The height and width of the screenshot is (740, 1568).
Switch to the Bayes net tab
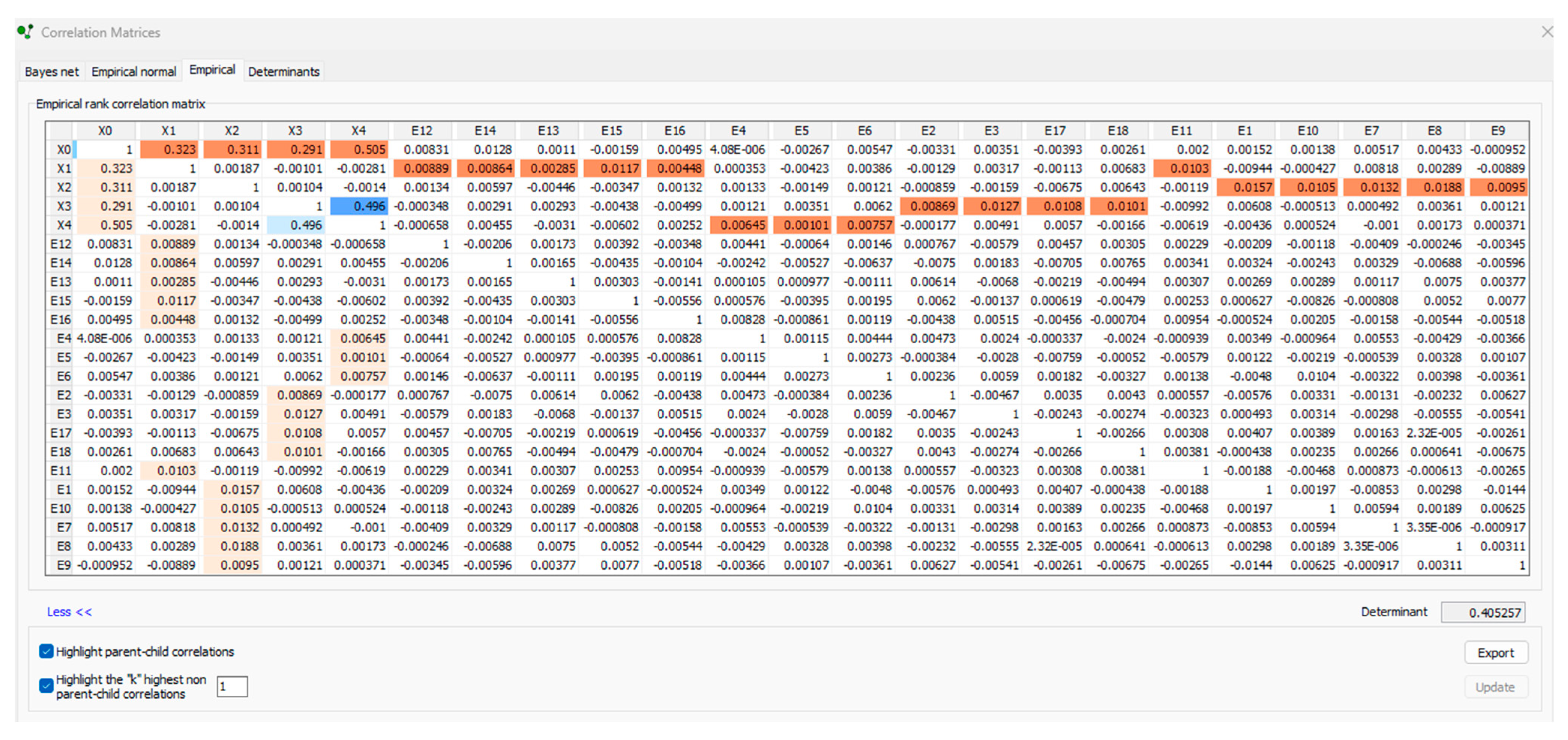coord(52,72)
